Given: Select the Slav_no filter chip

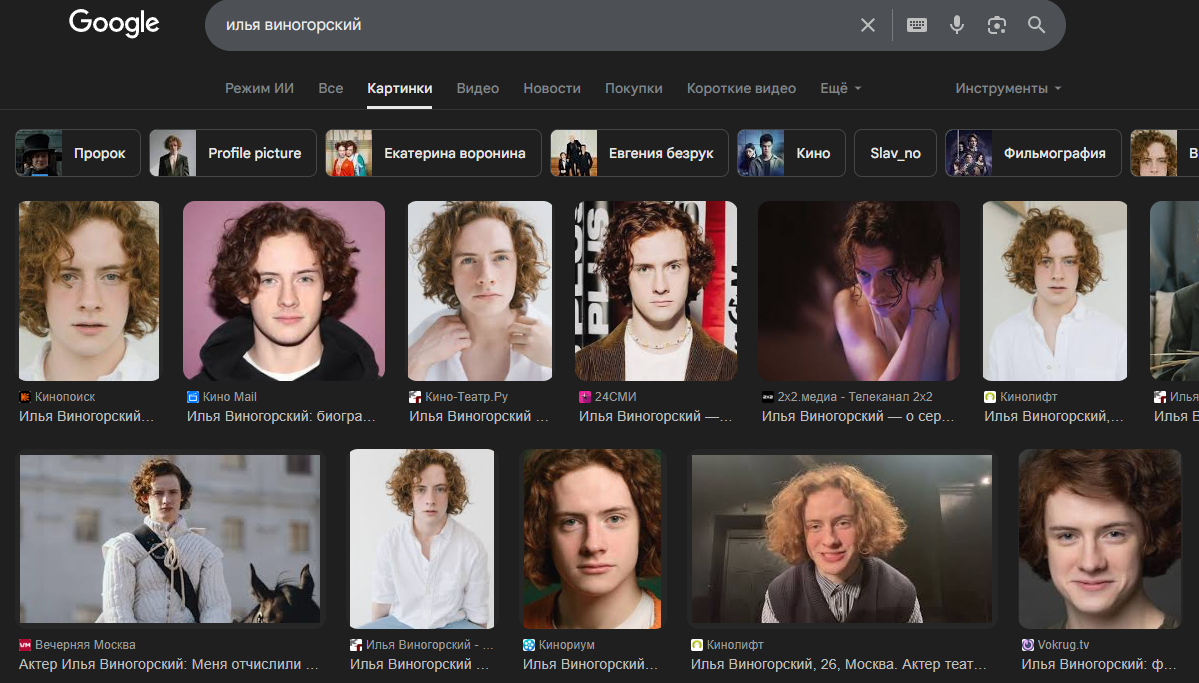Looking at the screenshot, I should pos(895,153).
